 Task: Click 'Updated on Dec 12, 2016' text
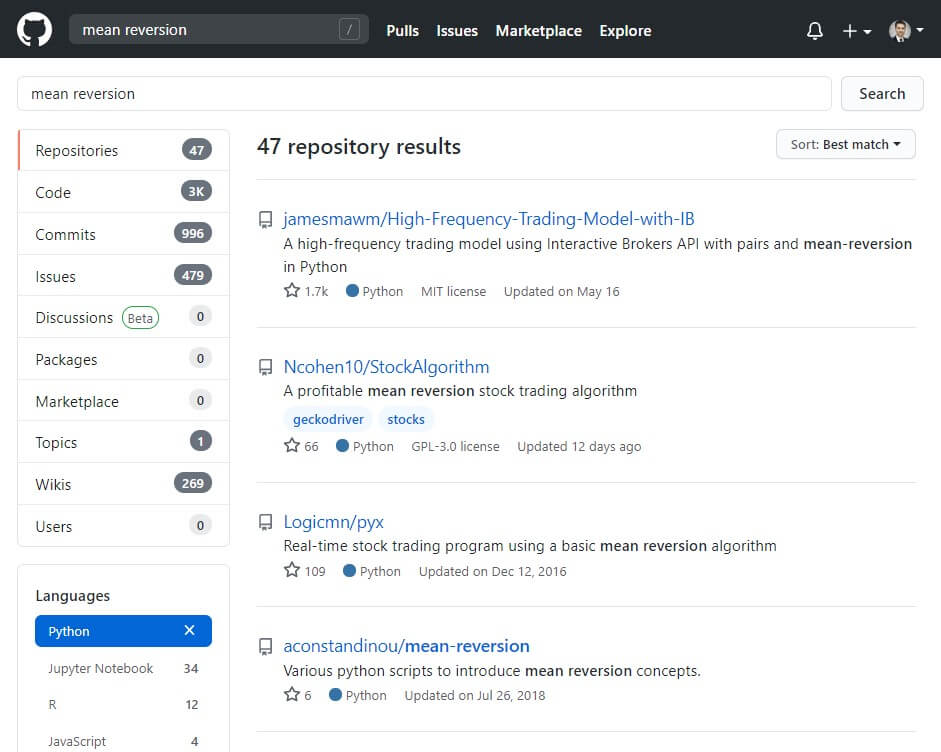(x=493, y=571)
